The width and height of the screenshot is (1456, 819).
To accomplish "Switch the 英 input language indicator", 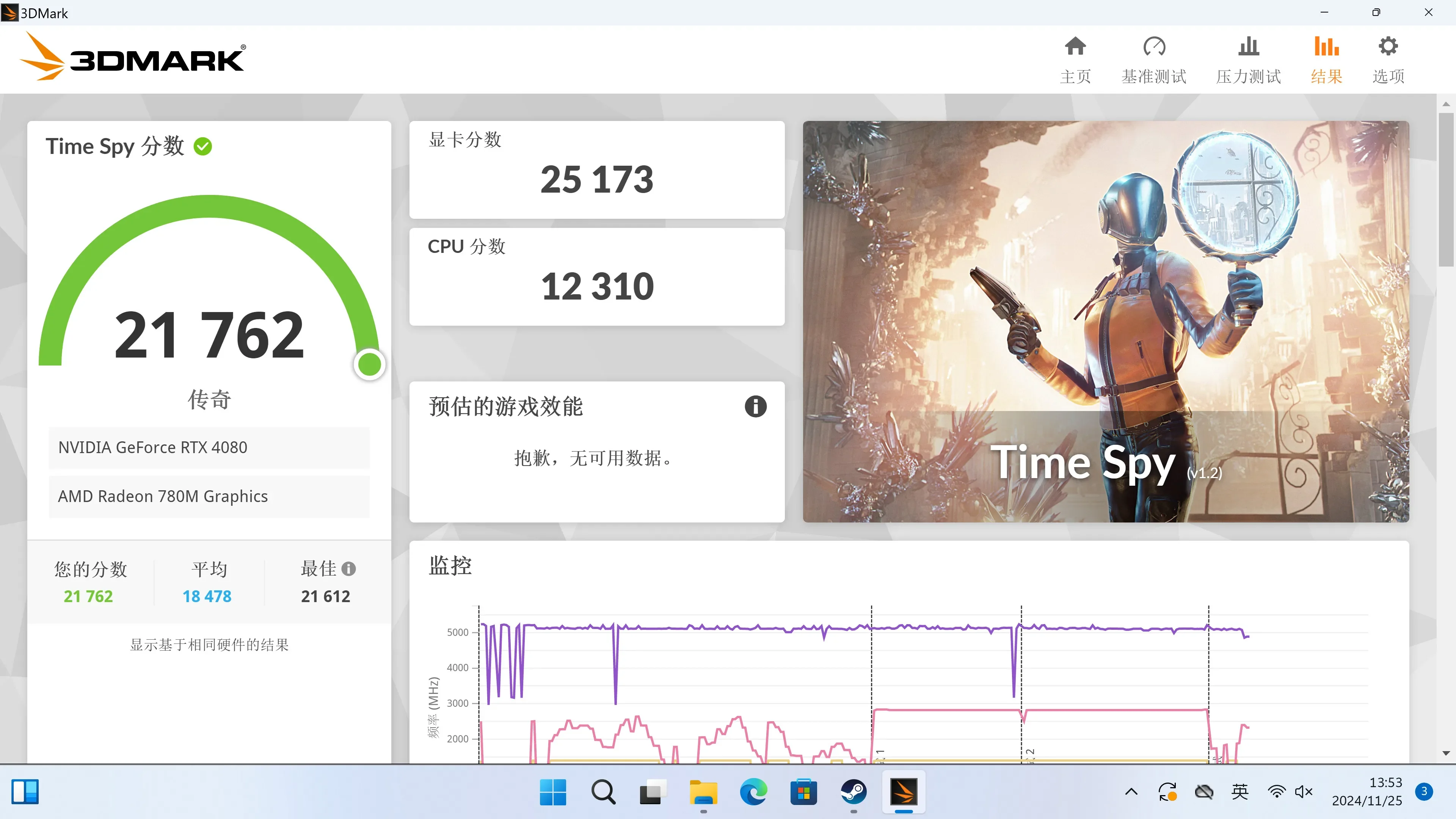I will point(1239,792).
